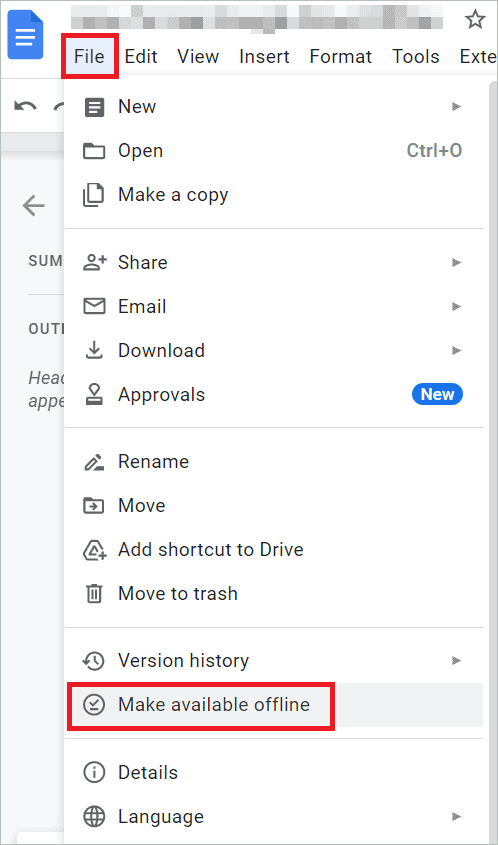The height and width of the screenshot is (845, 498).
Task: Click the Move to trash bin icon
Action: point(94,594)
